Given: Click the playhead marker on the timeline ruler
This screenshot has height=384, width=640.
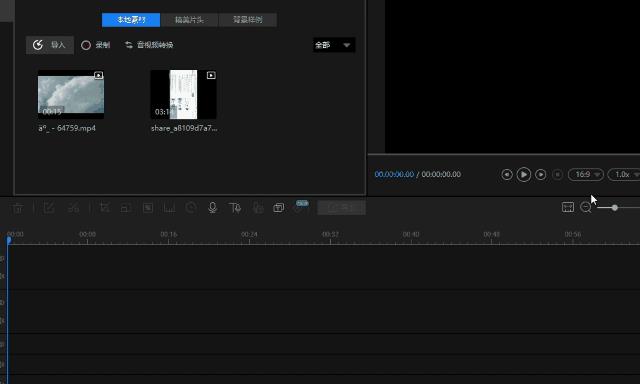Looking at the screenshot, I should point(9,240).
